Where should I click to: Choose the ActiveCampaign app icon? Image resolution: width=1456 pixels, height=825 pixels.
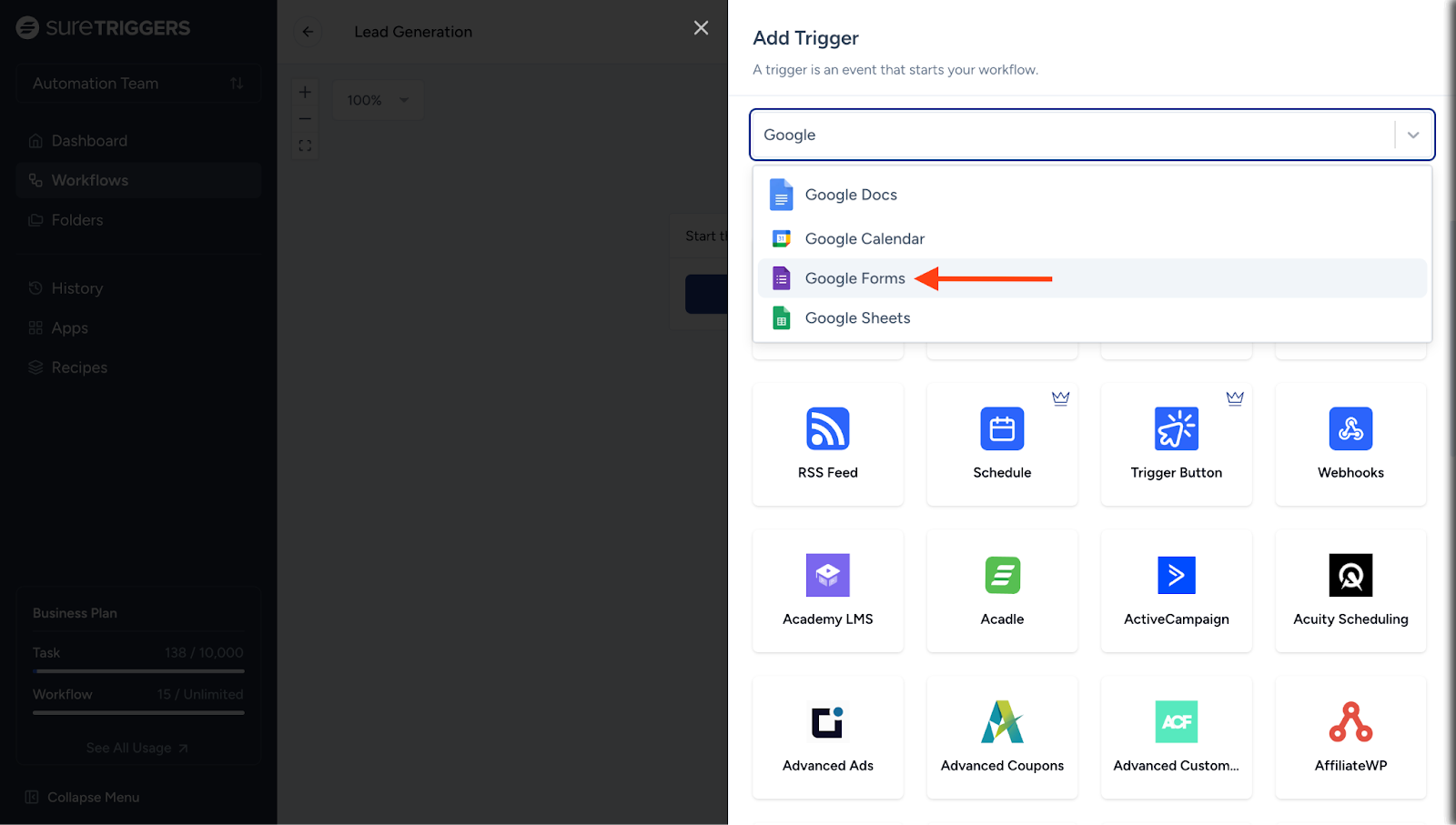[x=1177, y=575]
